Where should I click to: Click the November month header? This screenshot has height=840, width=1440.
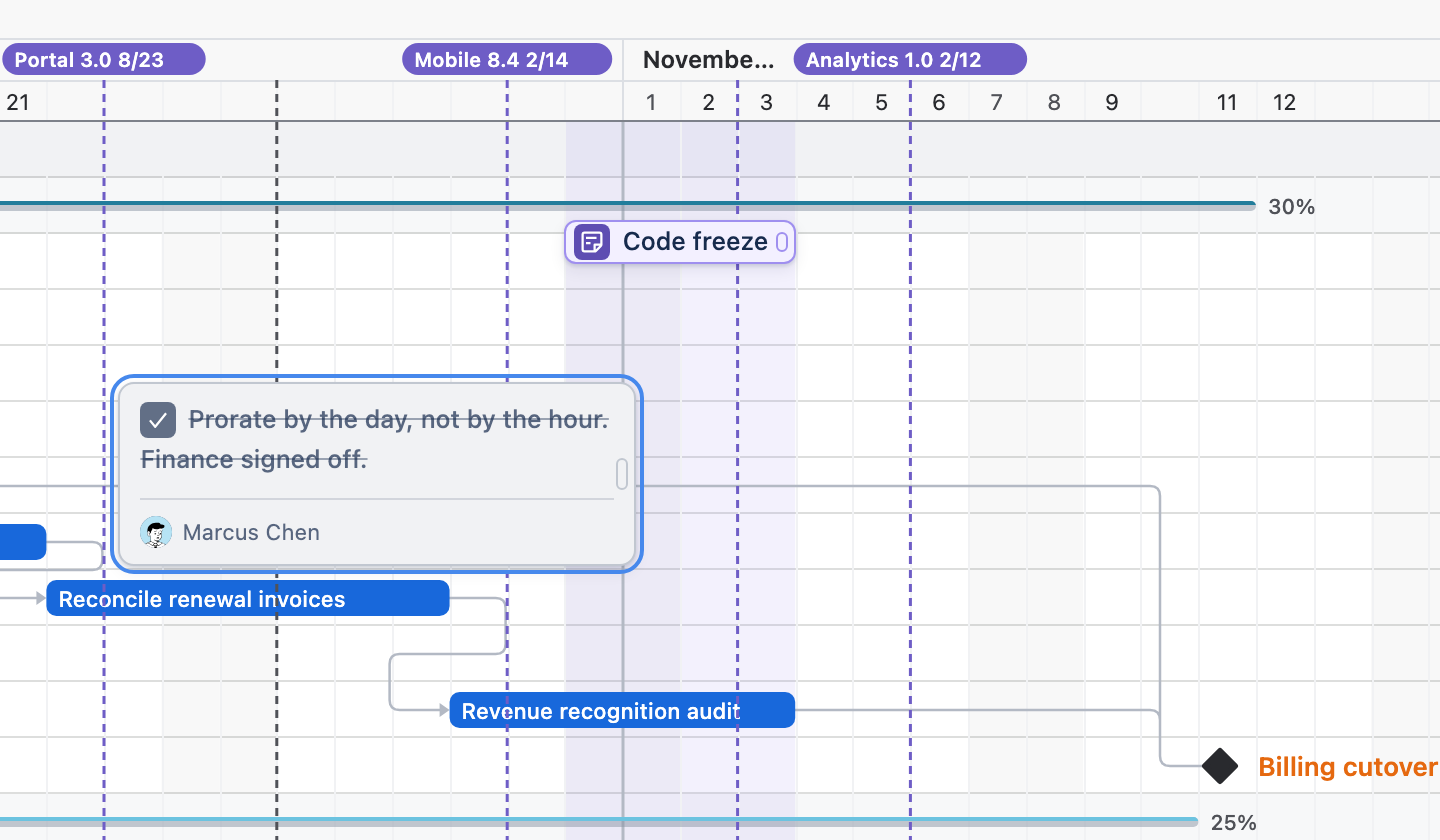(708, 60)
